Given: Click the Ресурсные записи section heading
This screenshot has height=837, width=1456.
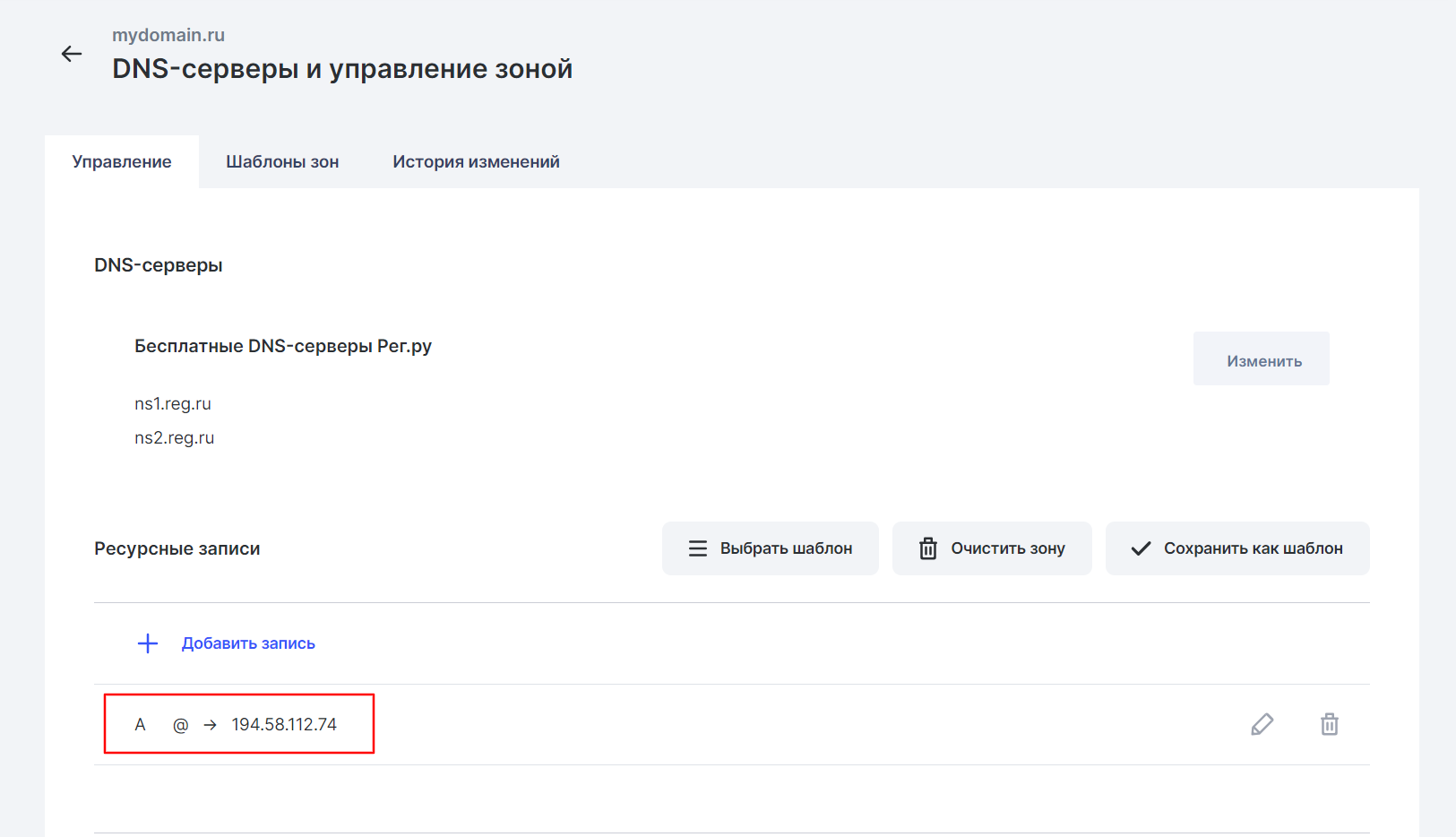Looking at the screenshot, I should tap(177, 548).
